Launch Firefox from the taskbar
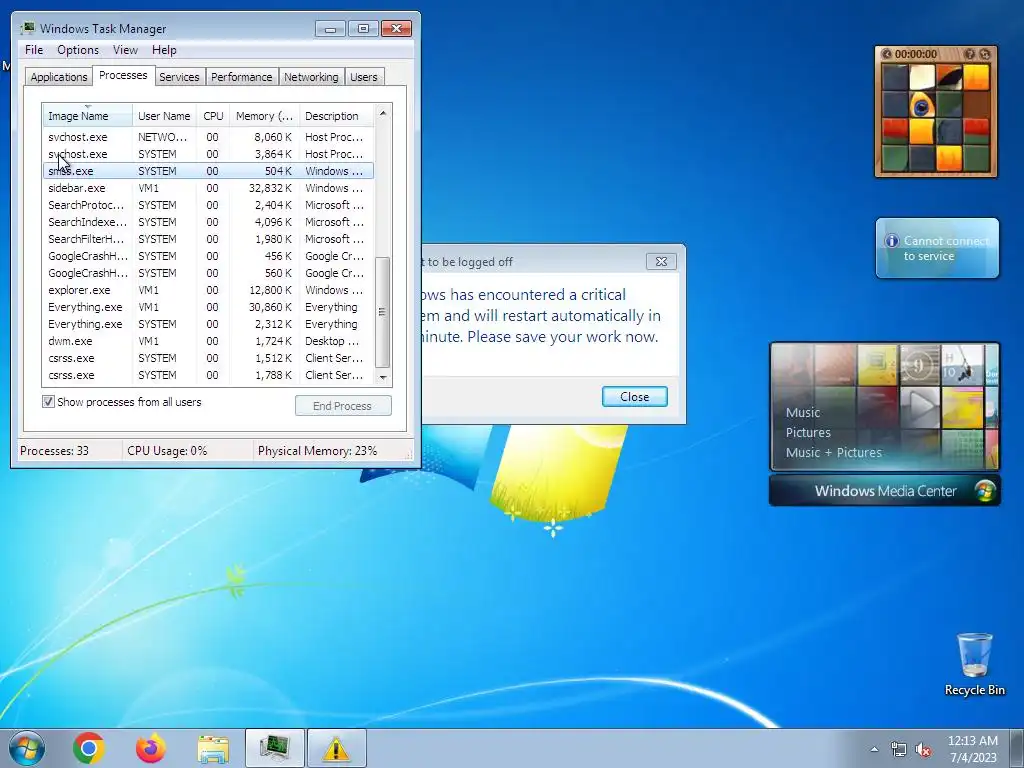 pos(151,748)
